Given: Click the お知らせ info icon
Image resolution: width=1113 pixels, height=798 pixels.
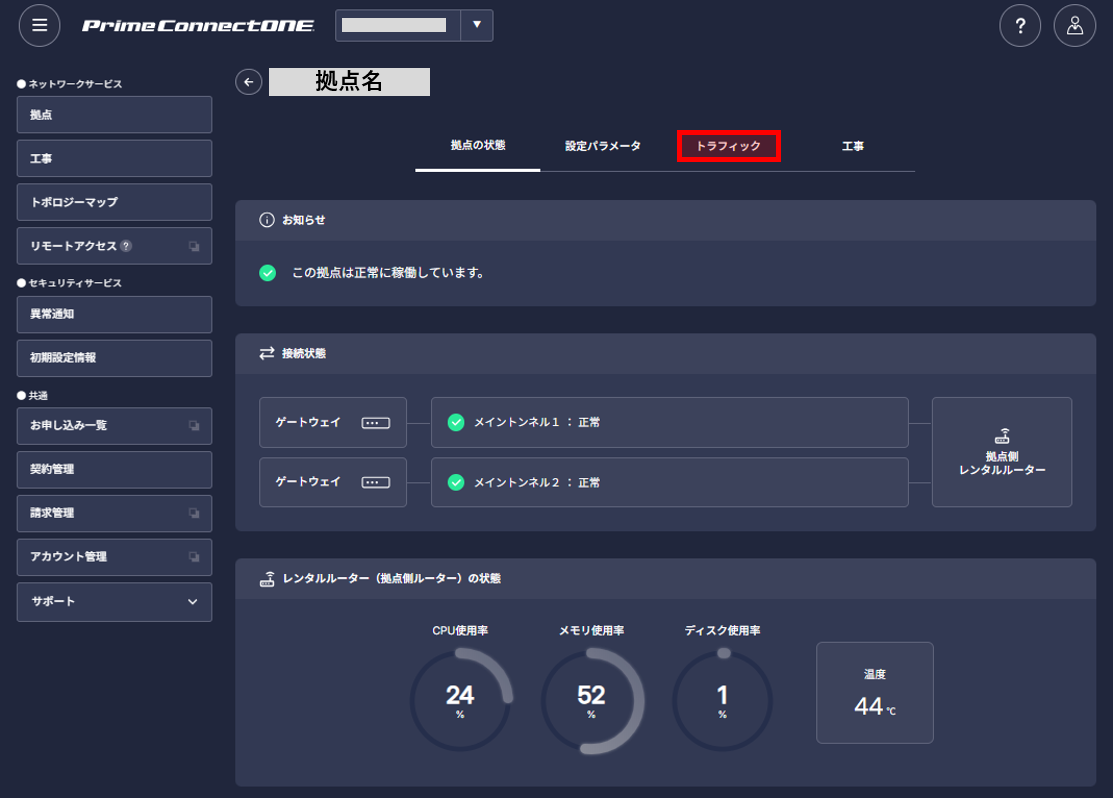Looking at the screenshot, I should [x=267, y=220].
